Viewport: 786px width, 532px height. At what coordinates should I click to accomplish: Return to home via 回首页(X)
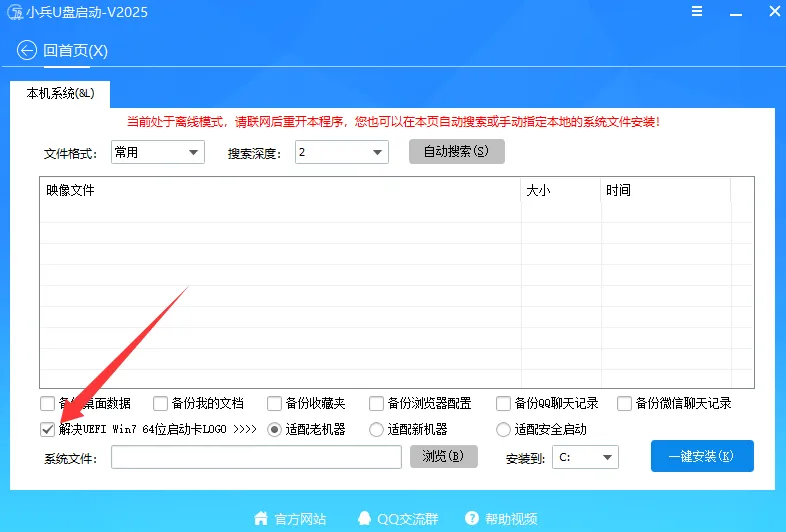75,51
